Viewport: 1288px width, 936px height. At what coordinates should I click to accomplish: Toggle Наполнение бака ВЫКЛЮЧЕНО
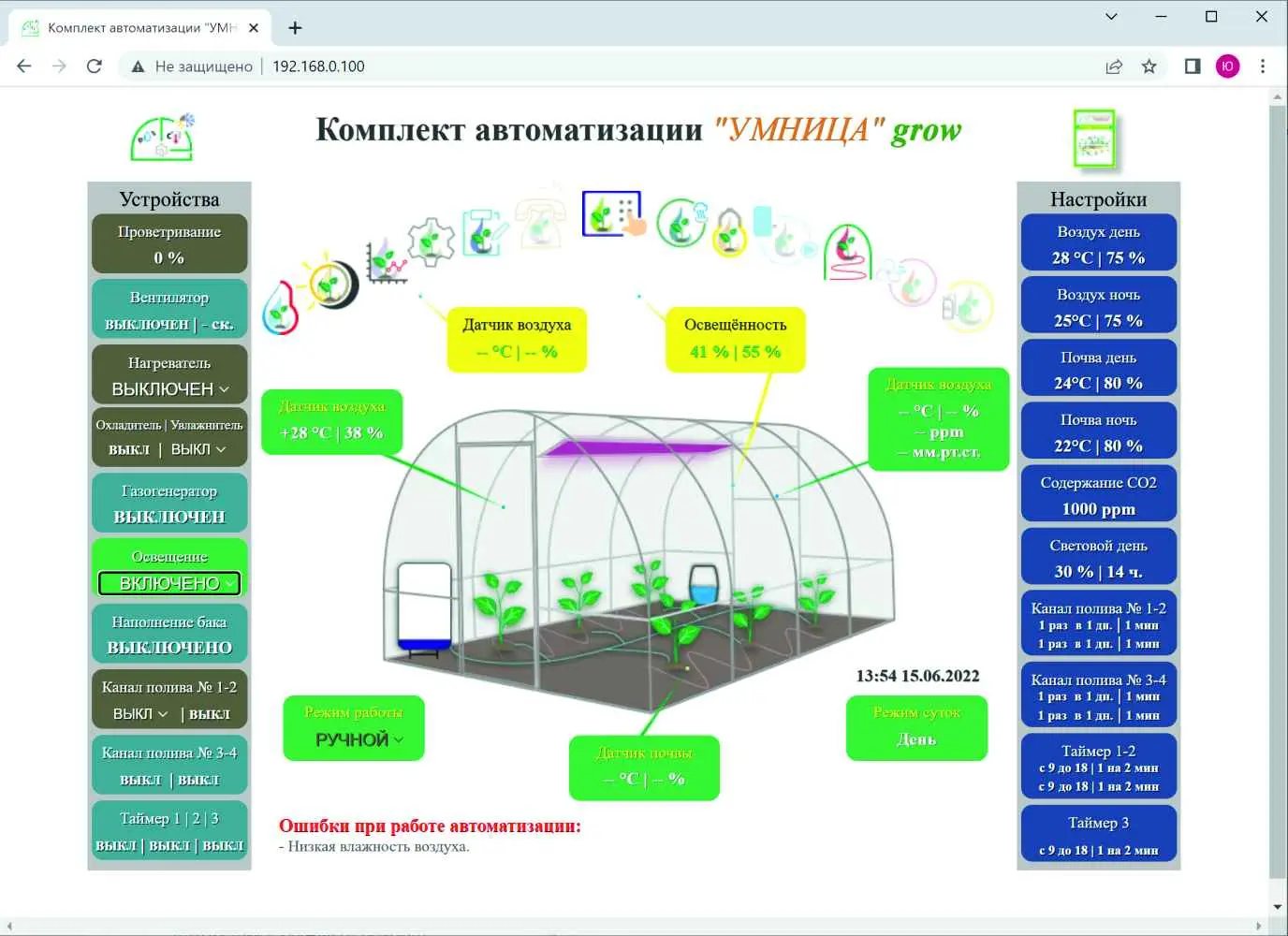169,634
